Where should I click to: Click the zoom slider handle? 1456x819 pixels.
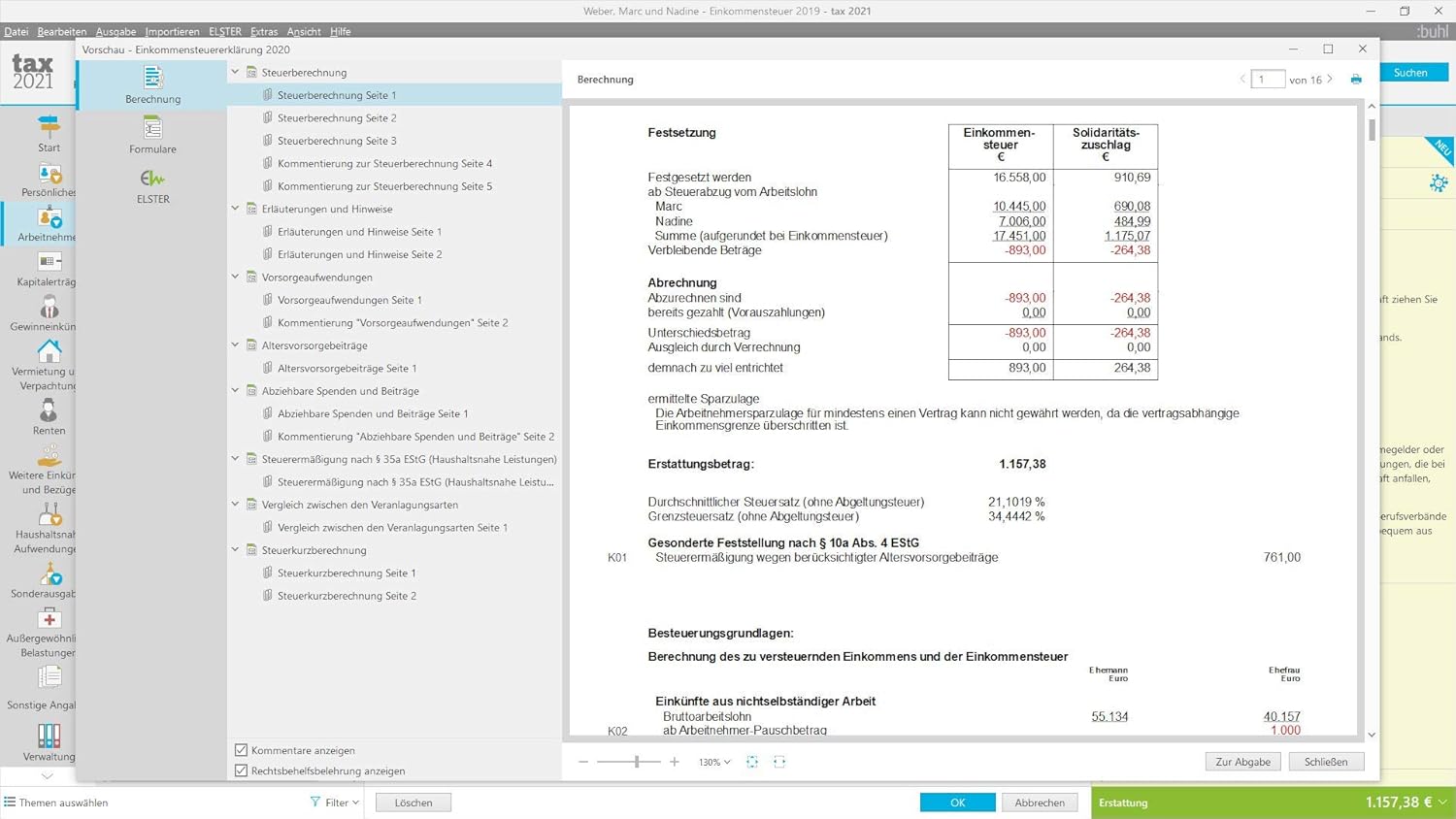pos(637,762)
